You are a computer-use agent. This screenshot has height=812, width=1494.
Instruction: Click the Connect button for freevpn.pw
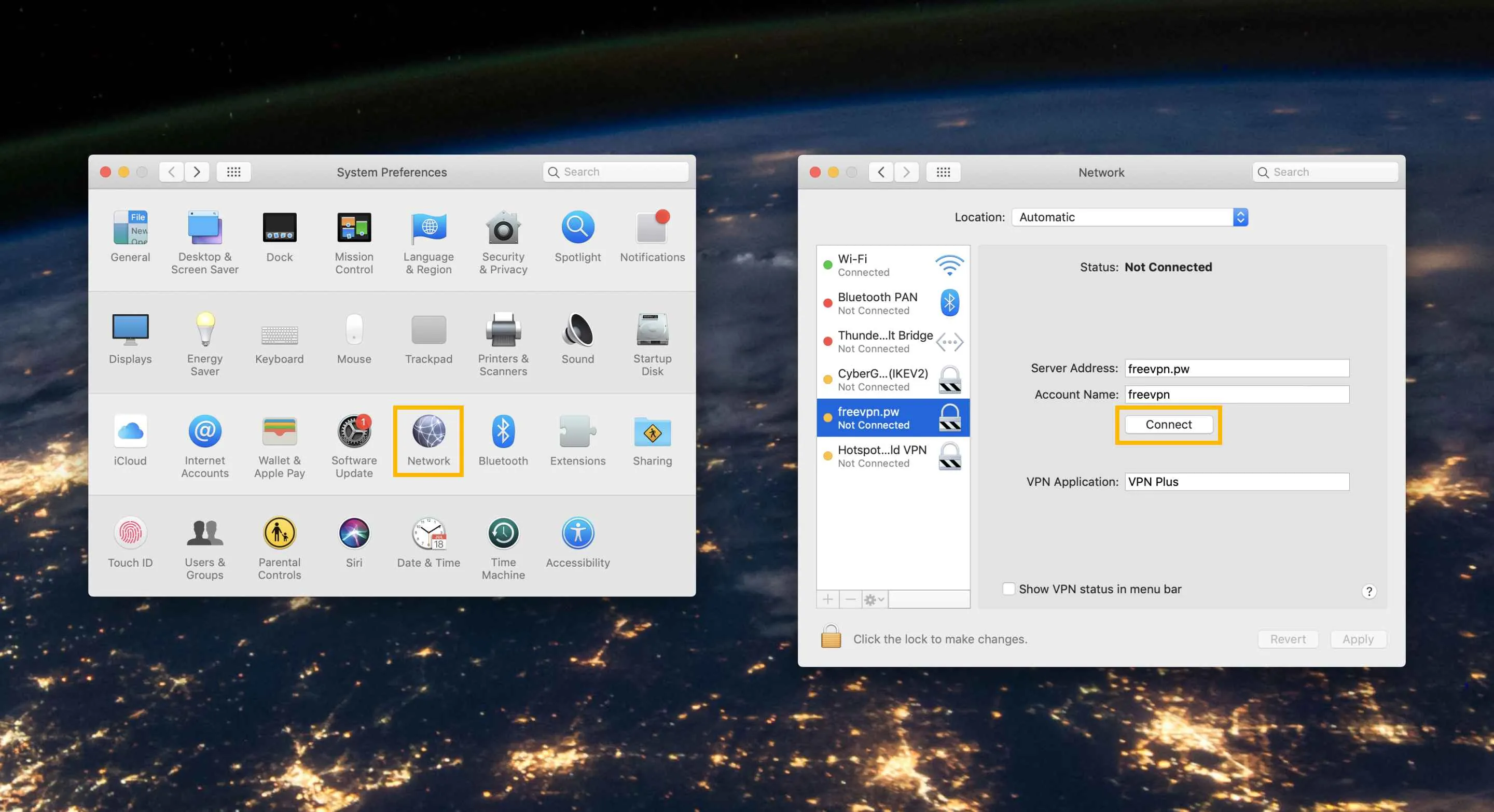[x=1168, y=425]
